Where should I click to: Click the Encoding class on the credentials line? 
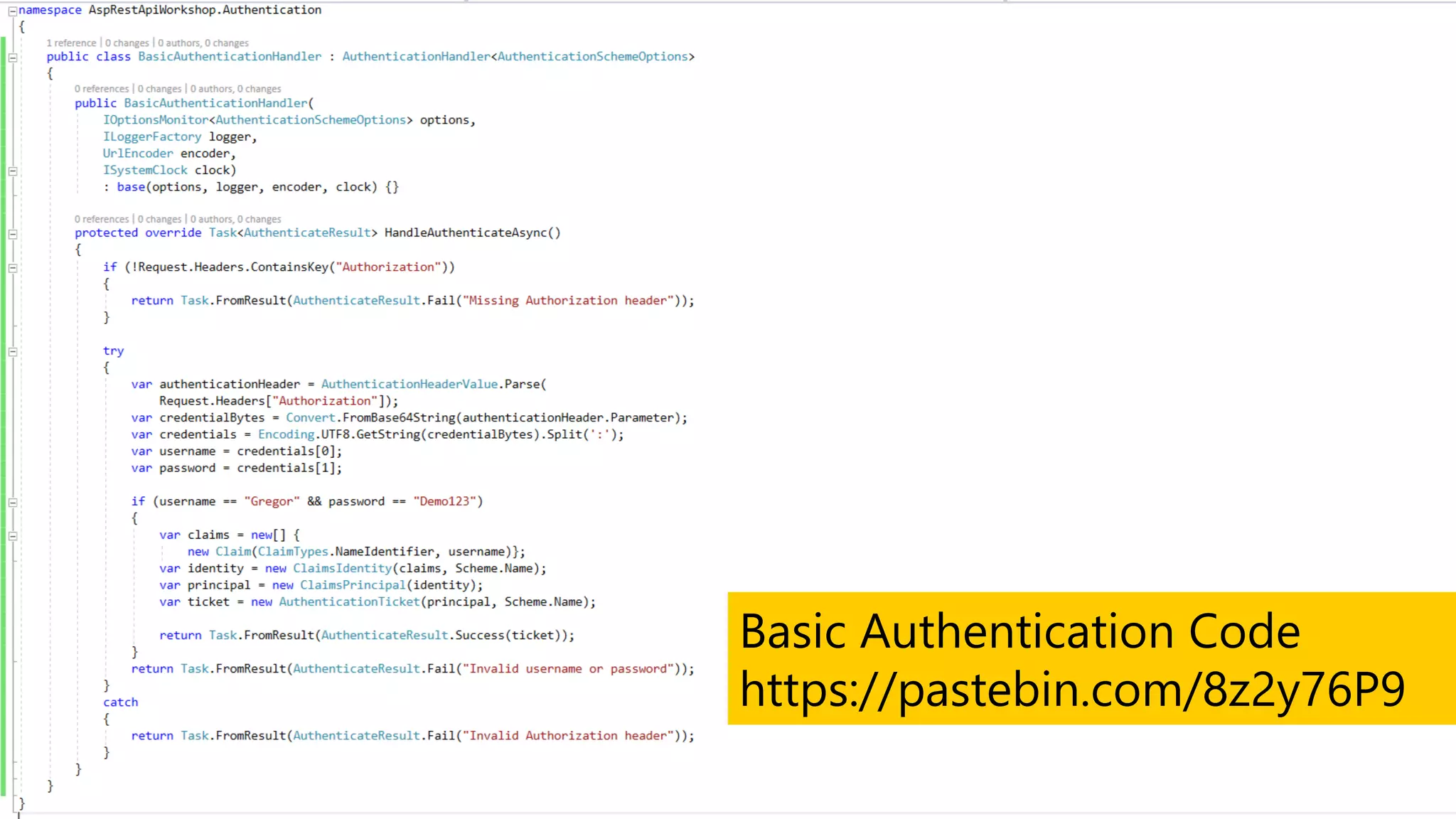[x=286, y=434]
